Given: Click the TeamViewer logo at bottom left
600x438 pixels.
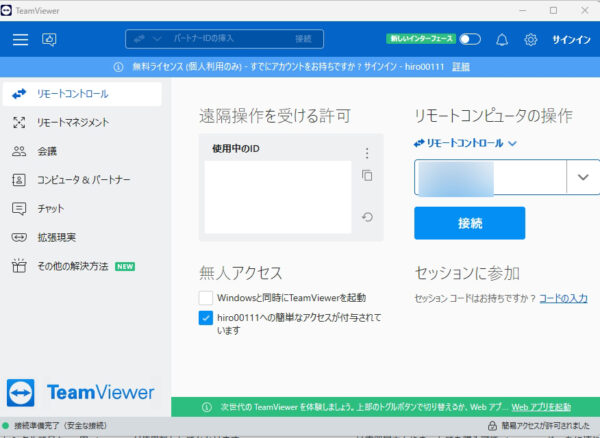Looking at the screenshot, I should pos(21,392).
